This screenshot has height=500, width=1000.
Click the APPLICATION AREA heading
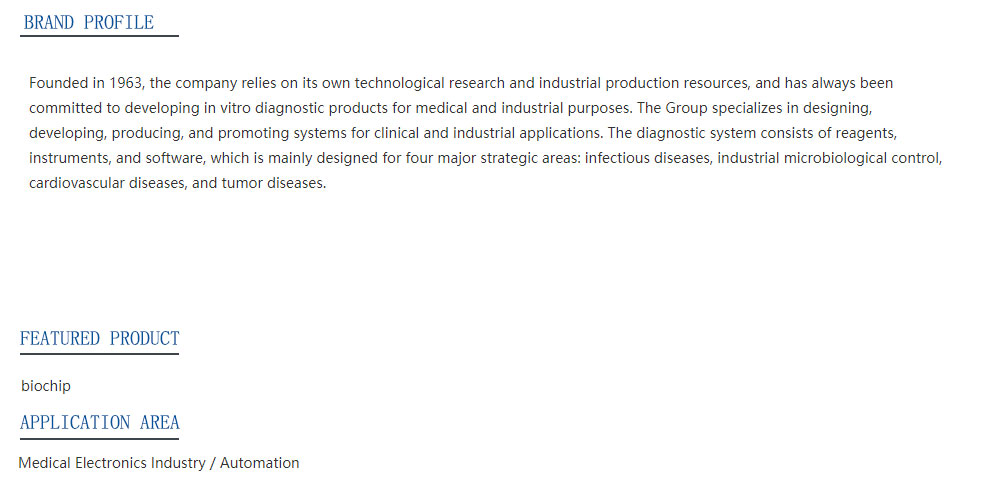coord(99,422)
